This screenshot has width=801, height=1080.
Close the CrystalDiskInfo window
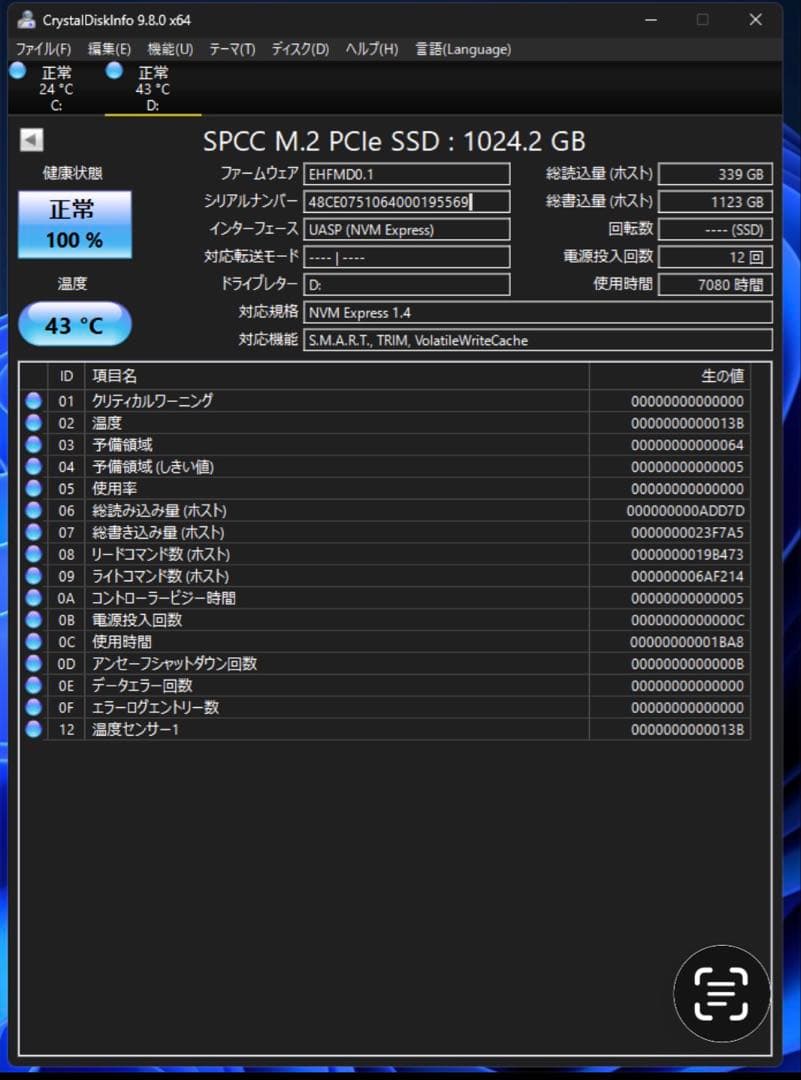pos(756,19)
